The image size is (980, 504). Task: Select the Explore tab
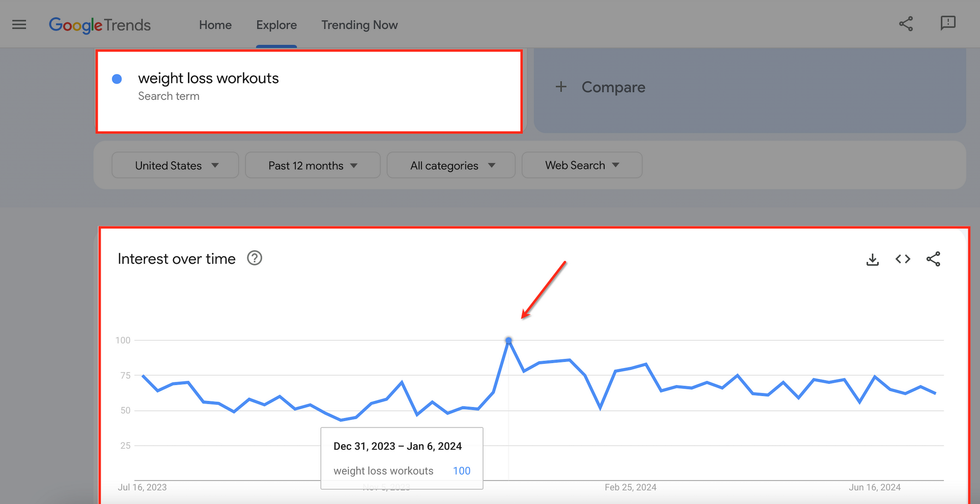276,25
